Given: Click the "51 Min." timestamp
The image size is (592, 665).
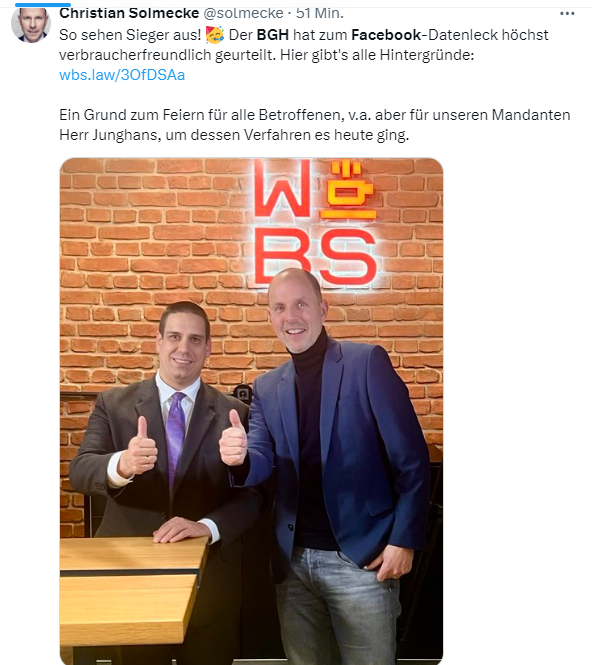Looking at the screenshot, I should tap(320, 13).
